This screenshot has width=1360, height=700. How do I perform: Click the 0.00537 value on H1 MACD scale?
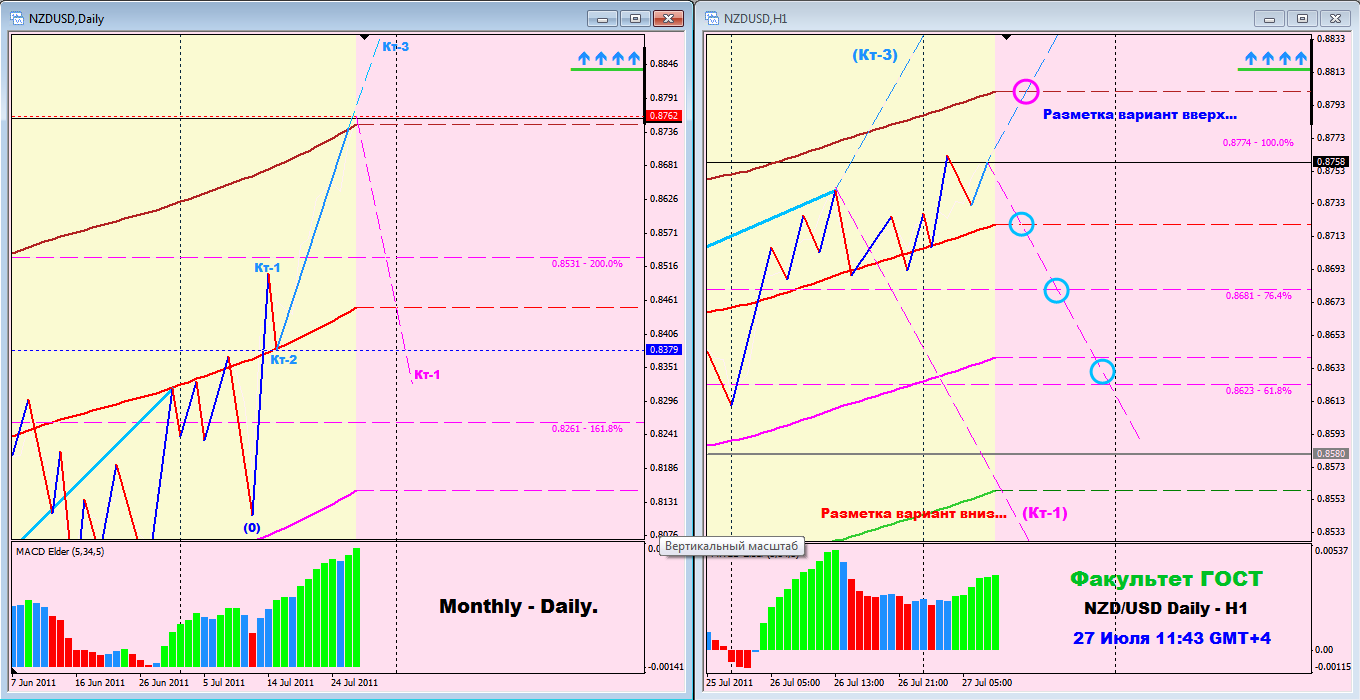1334,551
